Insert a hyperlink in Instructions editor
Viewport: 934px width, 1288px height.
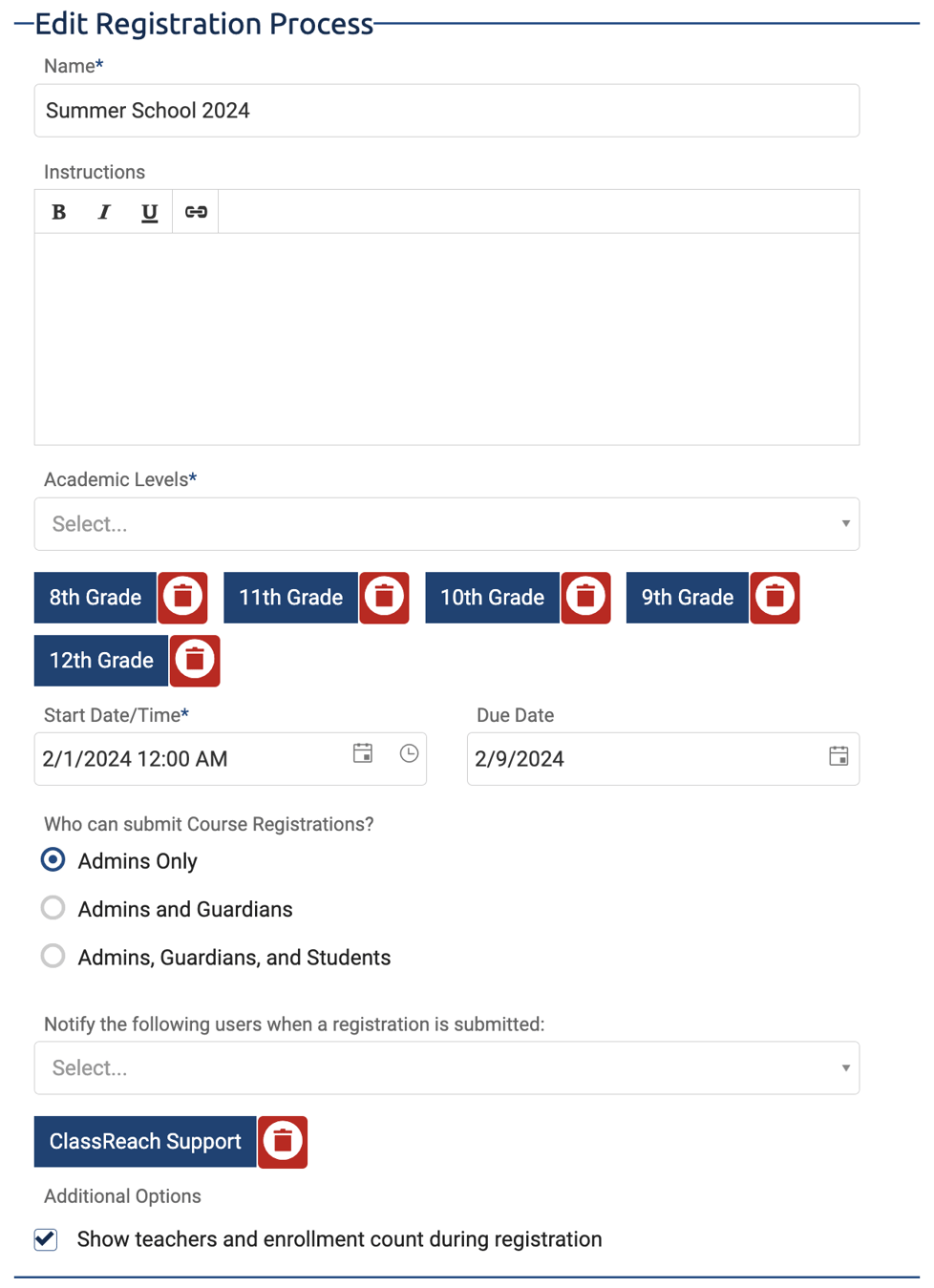196,212
